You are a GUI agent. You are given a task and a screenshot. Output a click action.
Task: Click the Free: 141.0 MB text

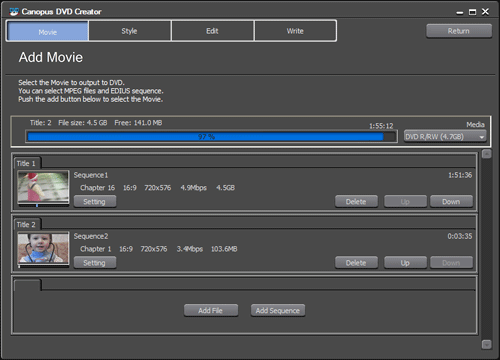pyautogui.click(x=138, y=123)
